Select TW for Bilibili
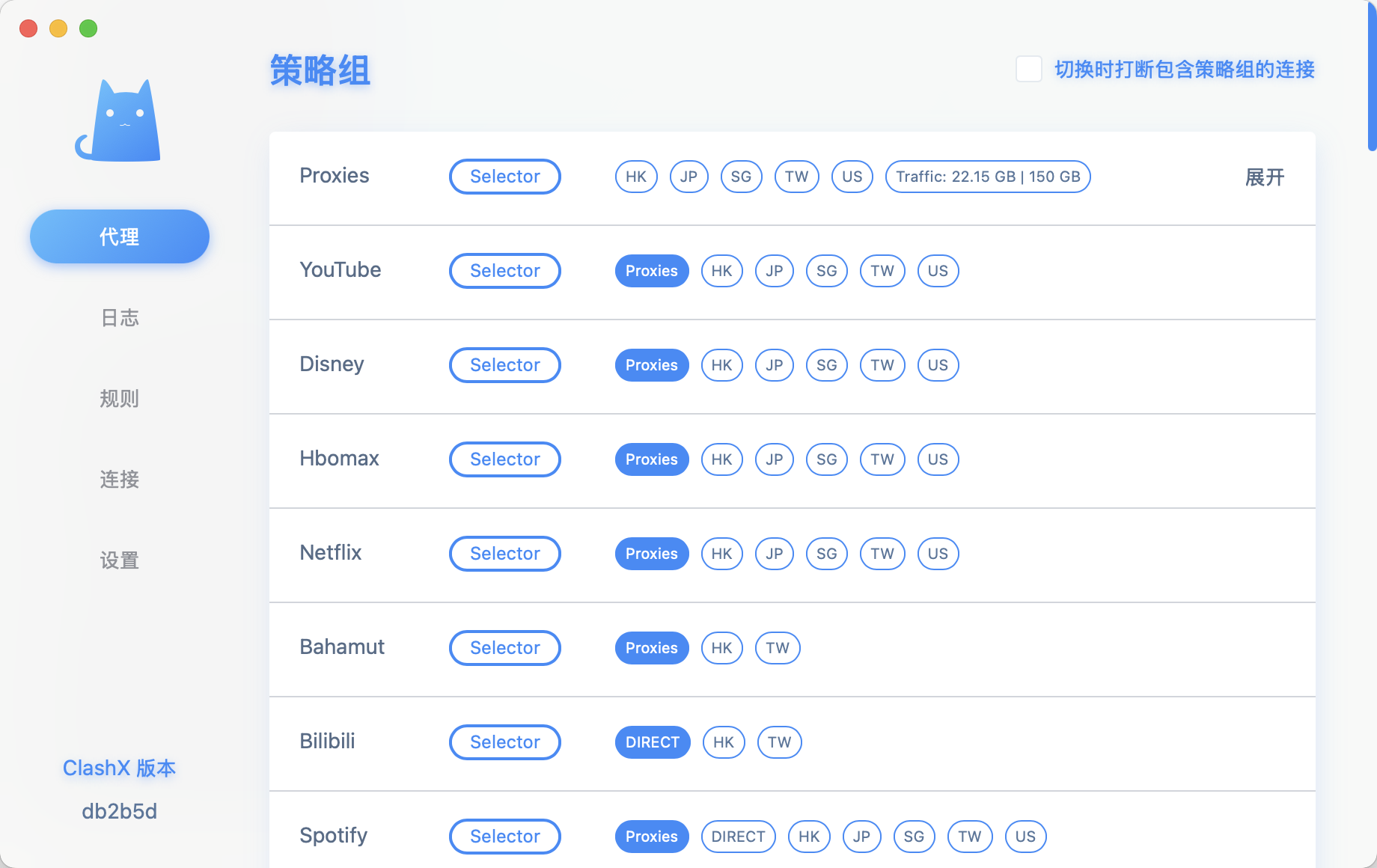Screen dimensions: 1377x868 pos(780,742)
